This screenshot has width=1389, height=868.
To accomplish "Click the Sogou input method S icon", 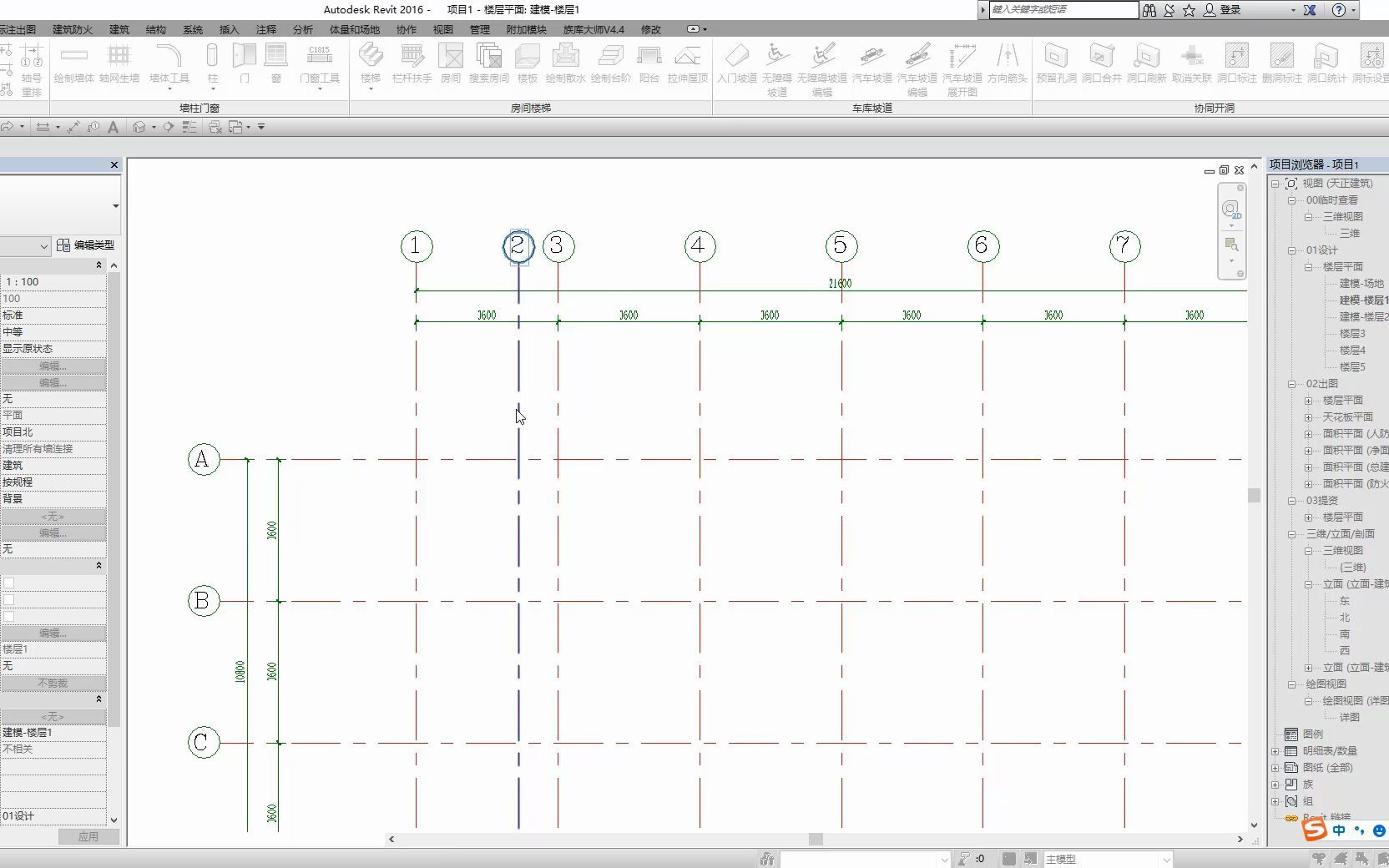I will [1314, 830].
